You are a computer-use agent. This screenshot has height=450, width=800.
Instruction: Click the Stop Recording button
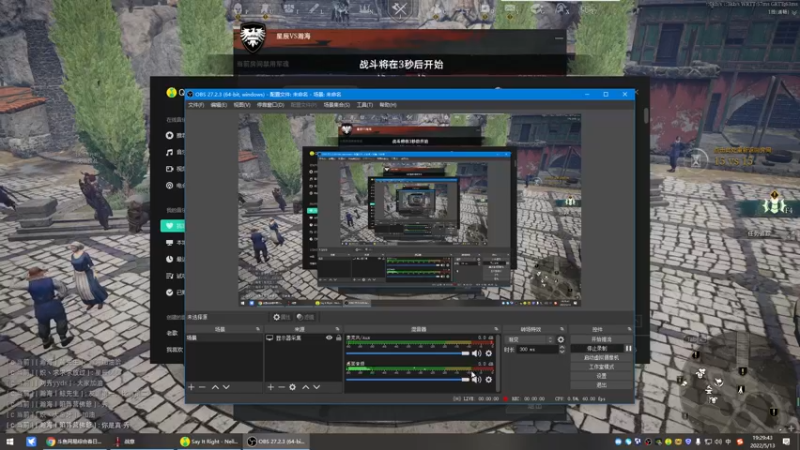pyautogui.click(x=597, y=348)
